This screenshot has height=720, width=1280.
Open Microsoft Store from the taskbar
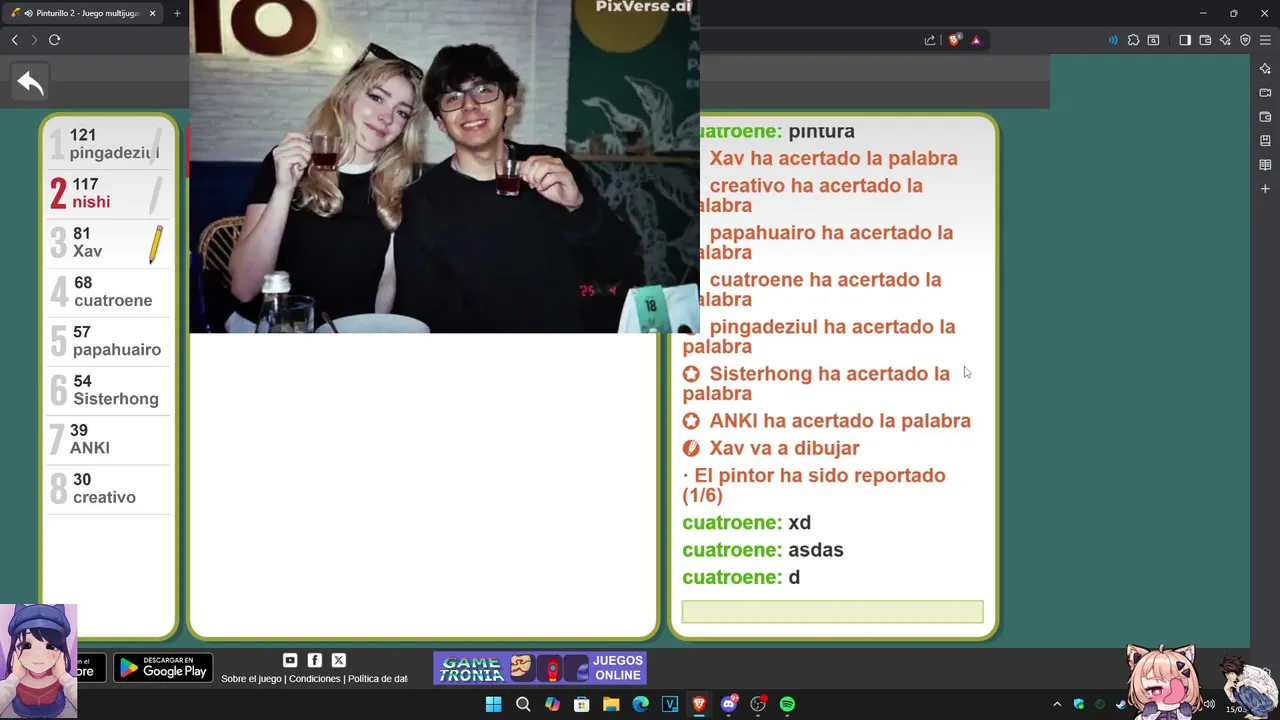[x=582, y=704]
